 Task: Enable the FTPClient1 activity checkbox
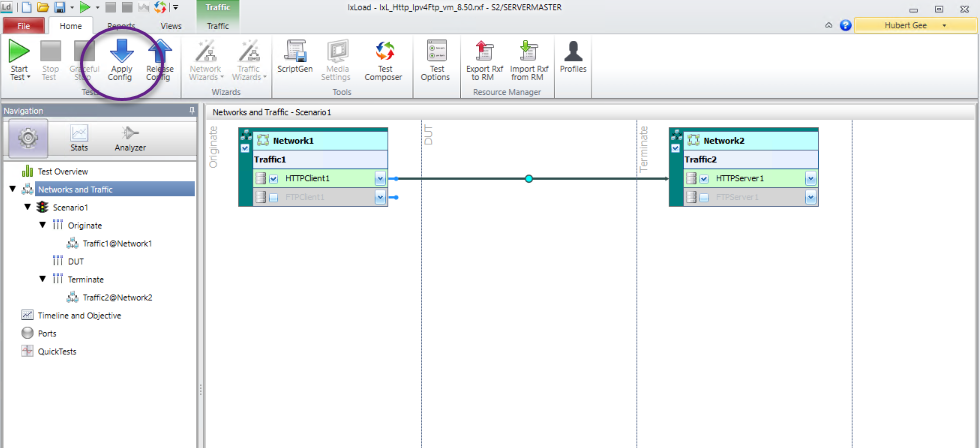[273, 198]
